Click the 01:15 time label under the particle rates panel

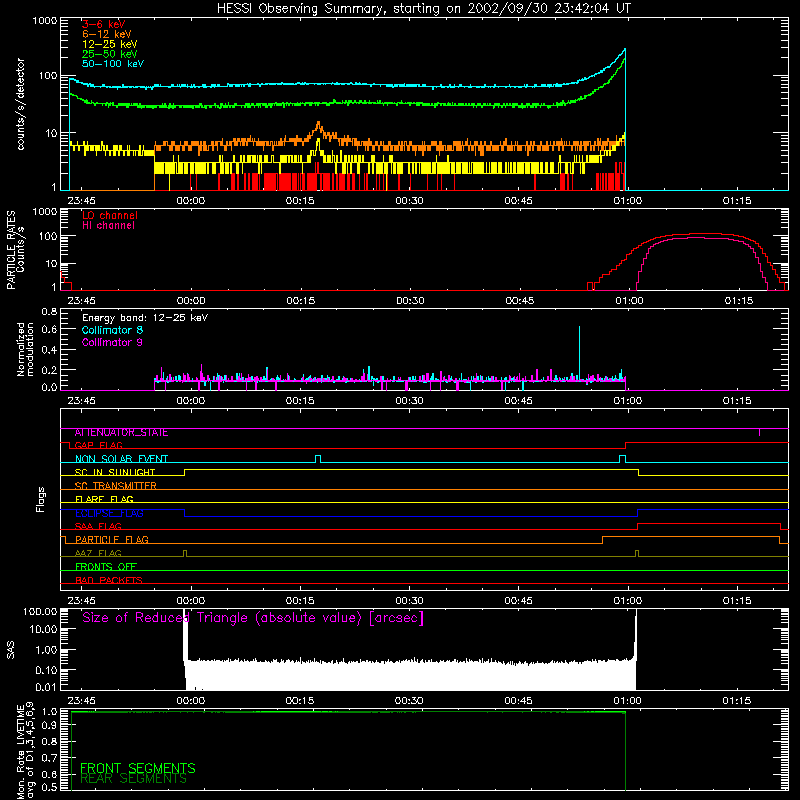pos(739,301)
